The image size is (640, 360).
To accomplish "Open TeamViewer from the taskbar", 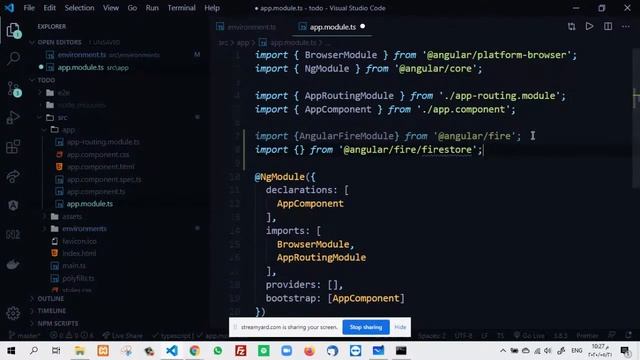I will click(x=355, y=351).
